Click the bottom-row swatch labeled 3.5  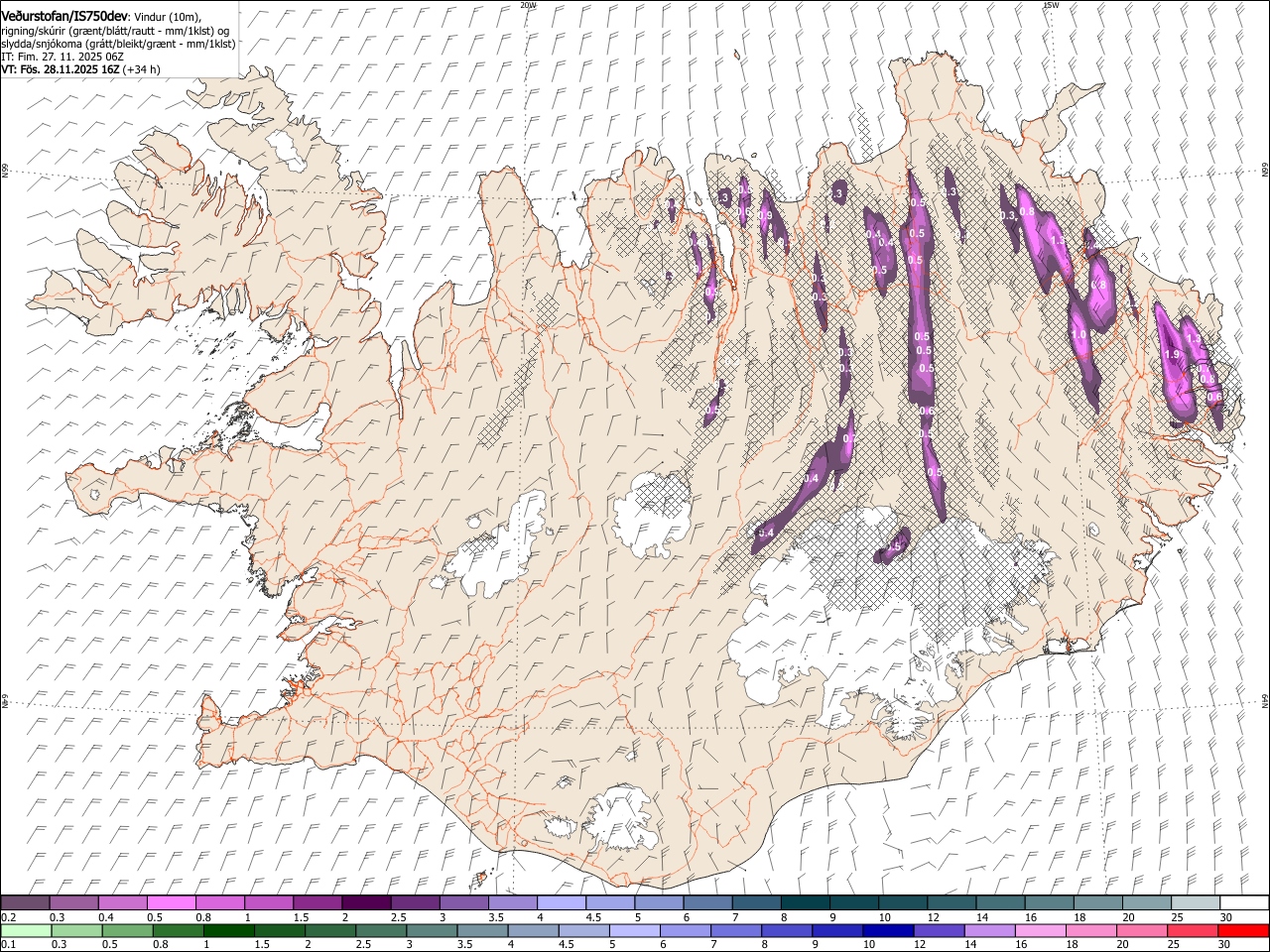[x=482, y=930]
